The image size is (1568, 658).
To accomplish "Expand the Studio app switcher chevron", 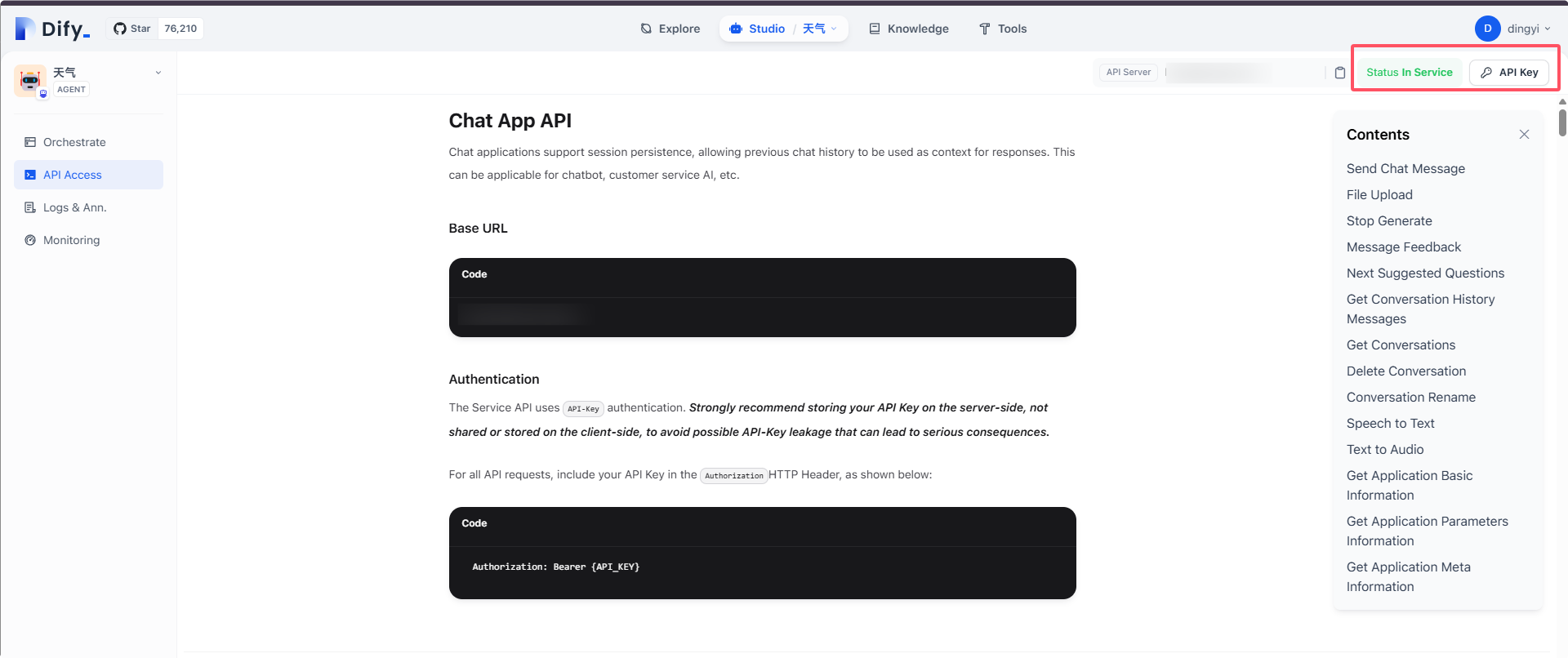I will pos(834,29).
